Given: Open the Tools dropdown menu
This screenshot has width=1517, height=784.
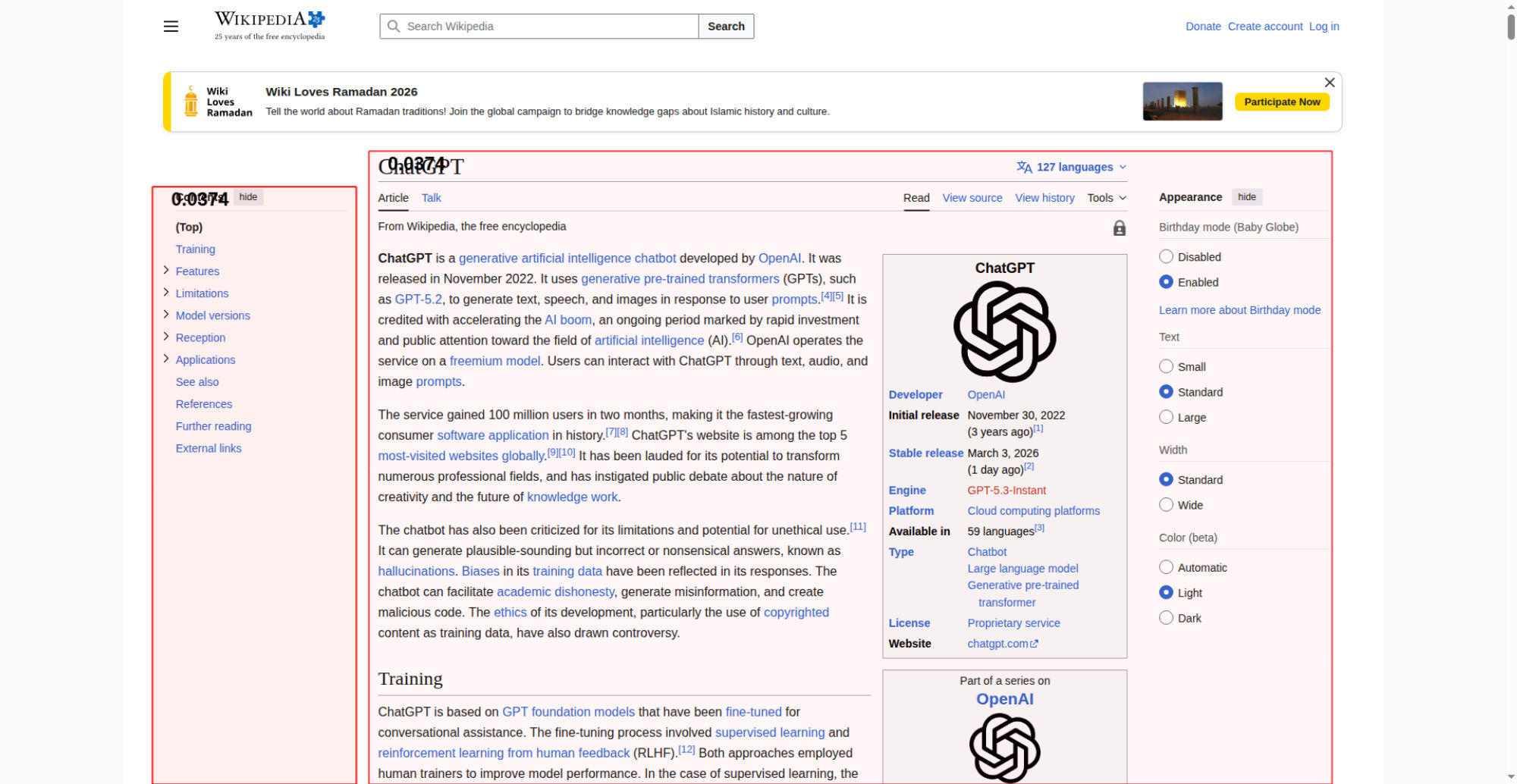Looking at the screenshot, I should [1106, 198].
